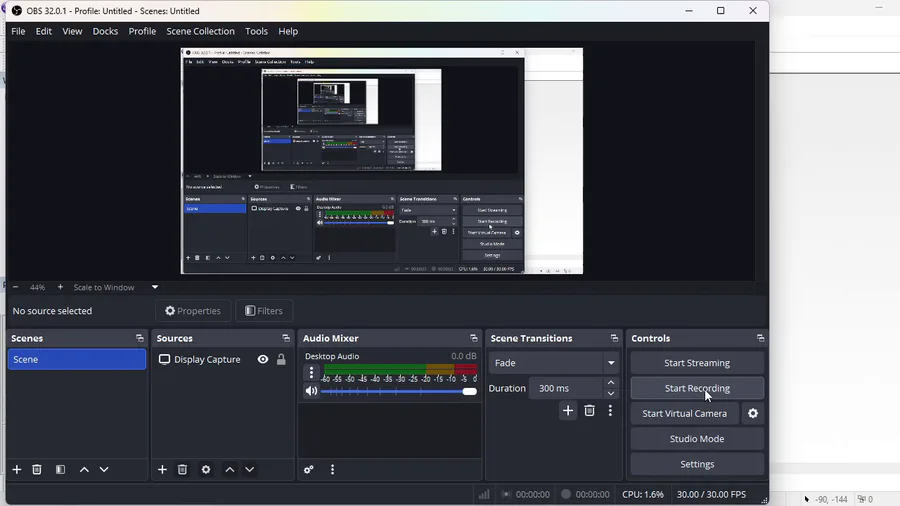The image size is (900, 506).
Task: Click Start Streaming button
Action: pos(697,363)
